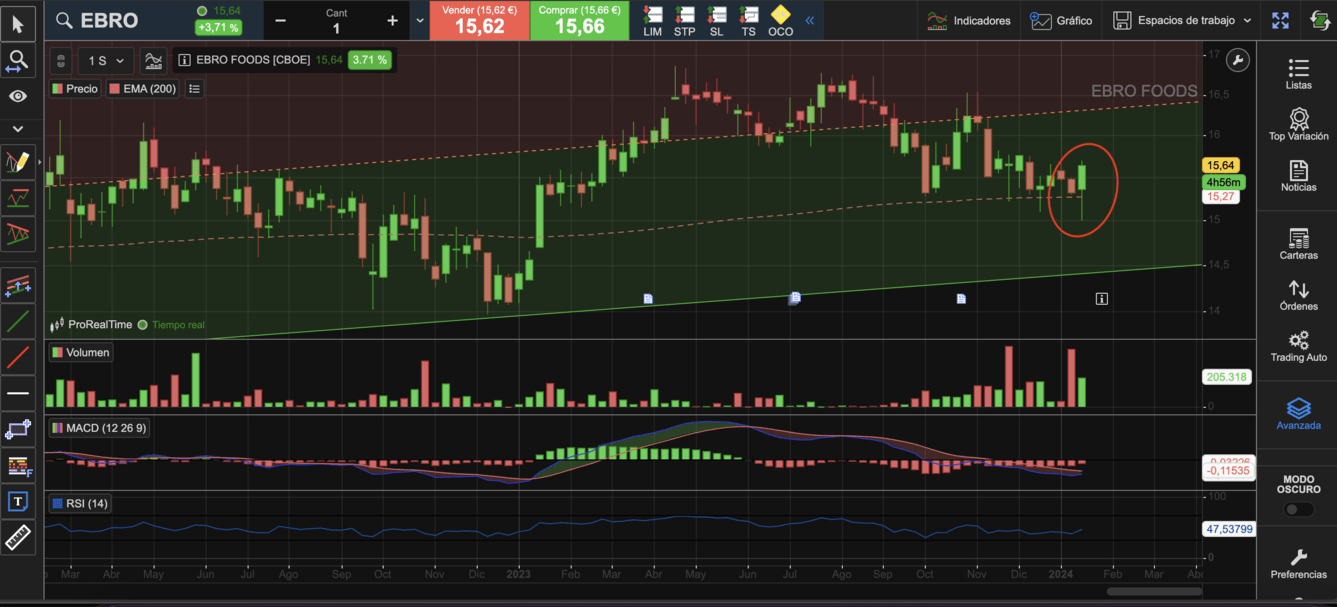Select the white horizontal line tool
Viewport: 1337px width, 607px height.
coord(18,394)
